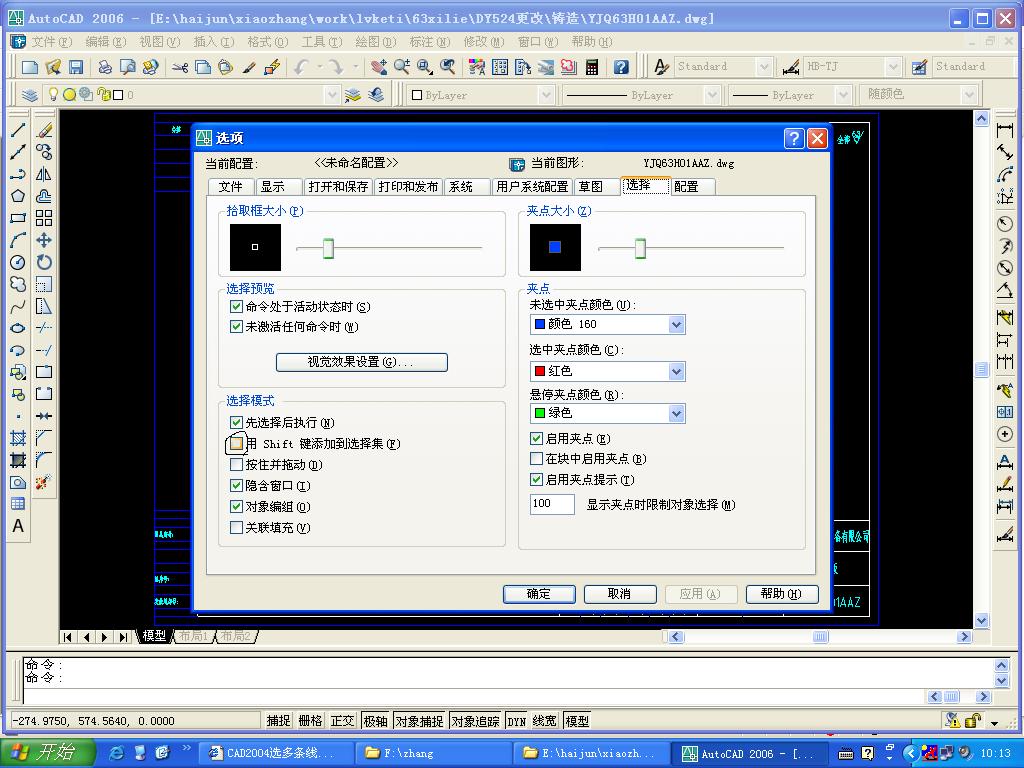This screenshot has height=768, width=1024.
Task: Click the Save icon in toolbar
Action: [76, 67]
